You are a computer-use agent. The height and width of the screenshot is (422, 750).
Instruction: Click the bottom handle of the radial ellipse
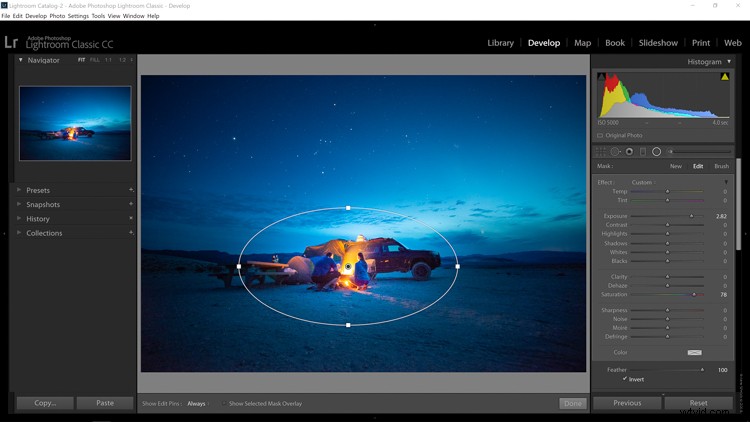point(348,325)
